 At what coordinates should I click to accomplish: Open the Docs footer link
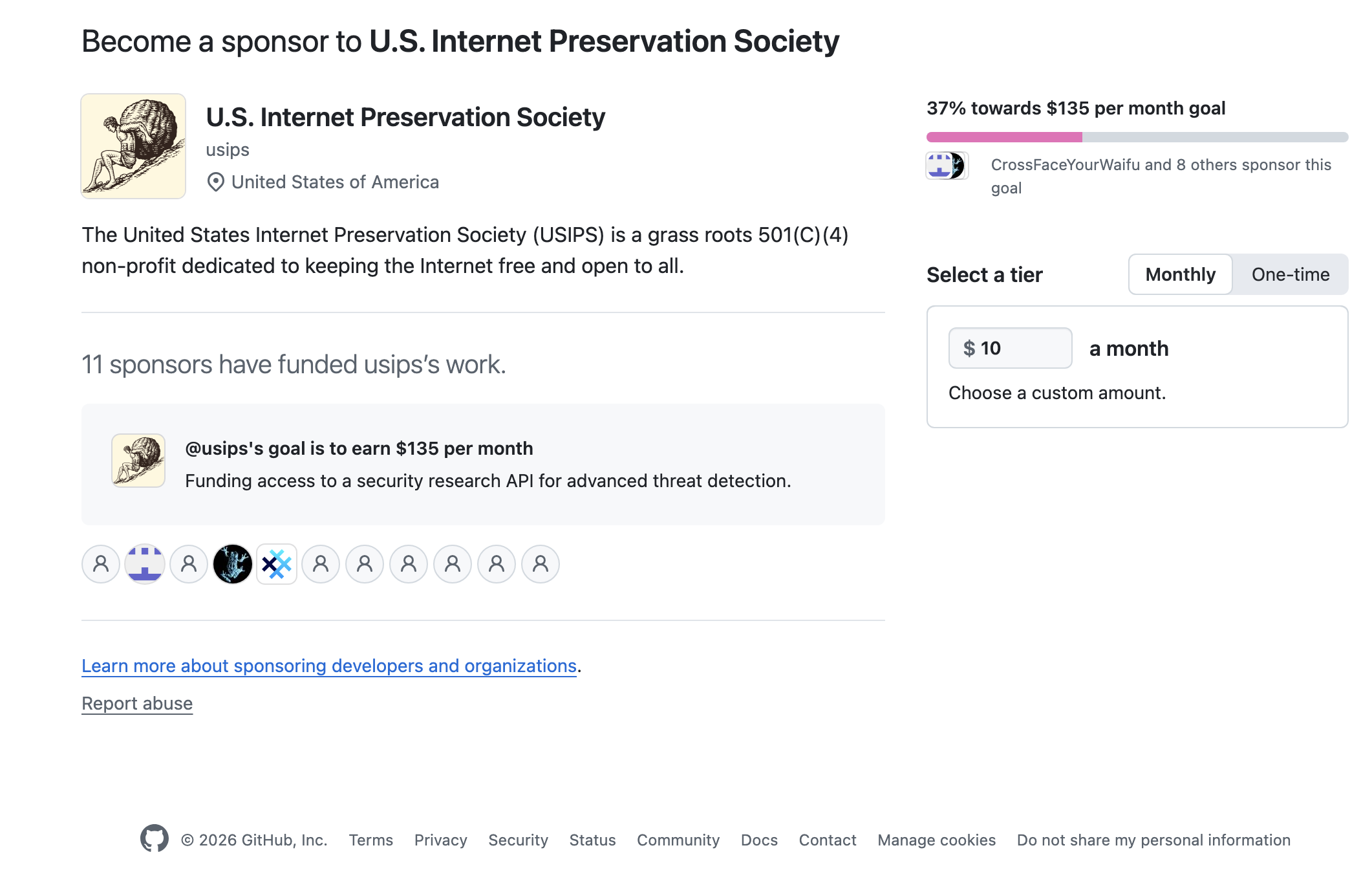pyautogui.click(x=759, y=840)
